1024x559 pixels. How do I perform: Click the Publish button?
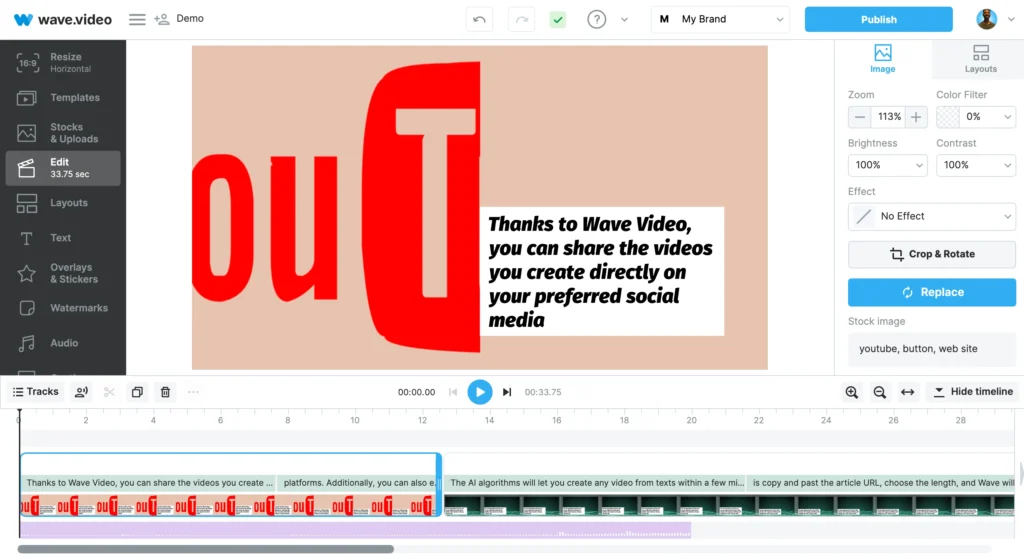[878, 20]
